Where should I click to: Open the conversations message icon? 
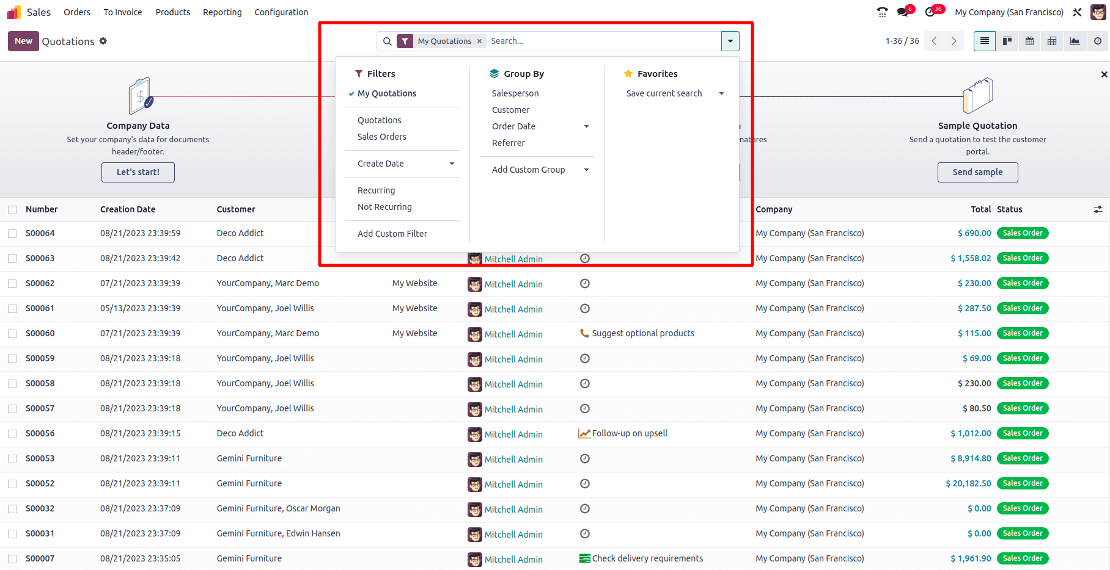point(904,12)
